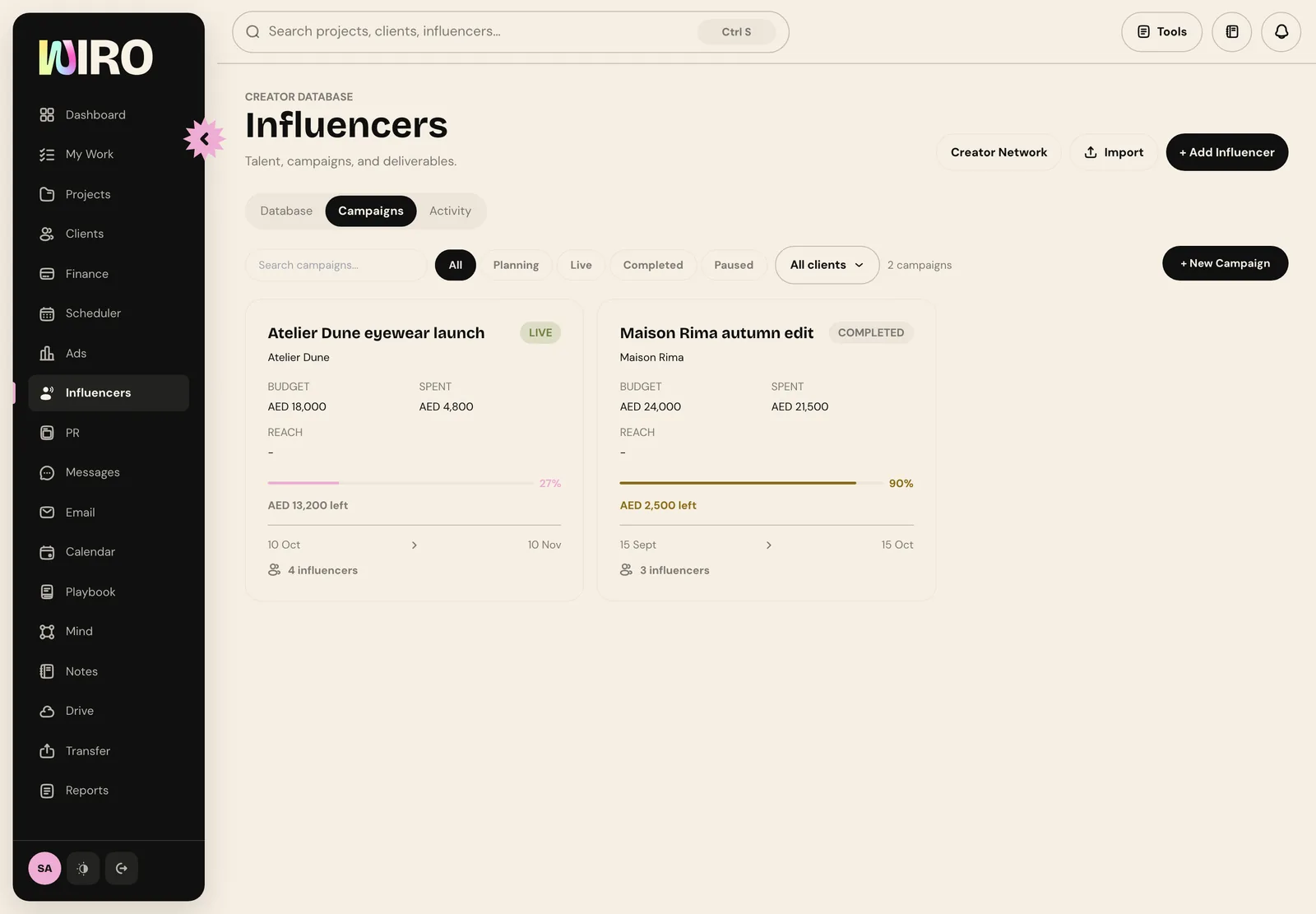1316x914 pixels.
Task: Click the Tools button
Action: point(1161,32)
